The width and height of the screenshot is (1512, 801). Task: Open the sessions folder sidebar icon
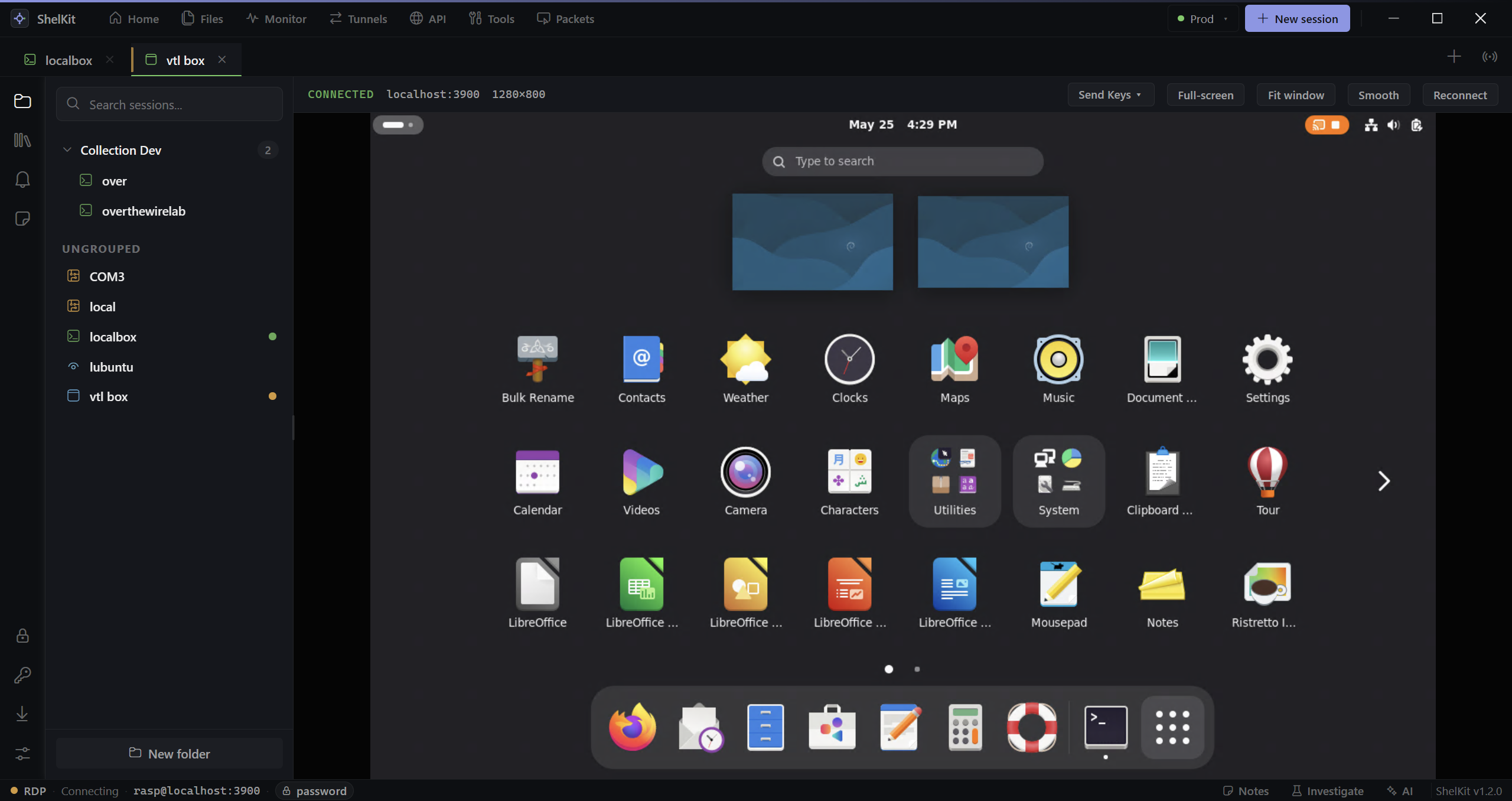22,101
